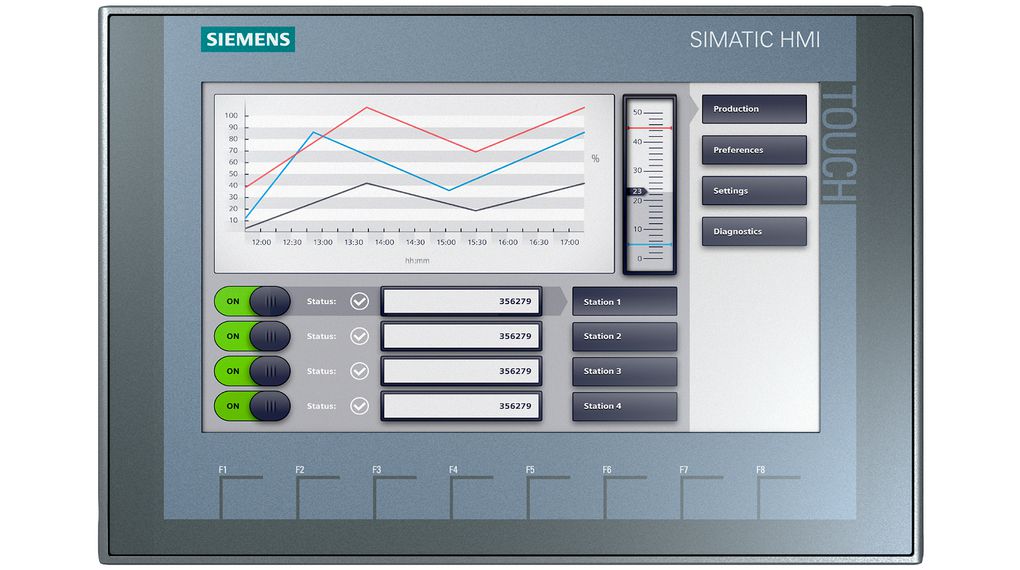Click the 14:00 label on the time axis
This screenshot has height=570, width=1020.
click(x=384, y=242)
